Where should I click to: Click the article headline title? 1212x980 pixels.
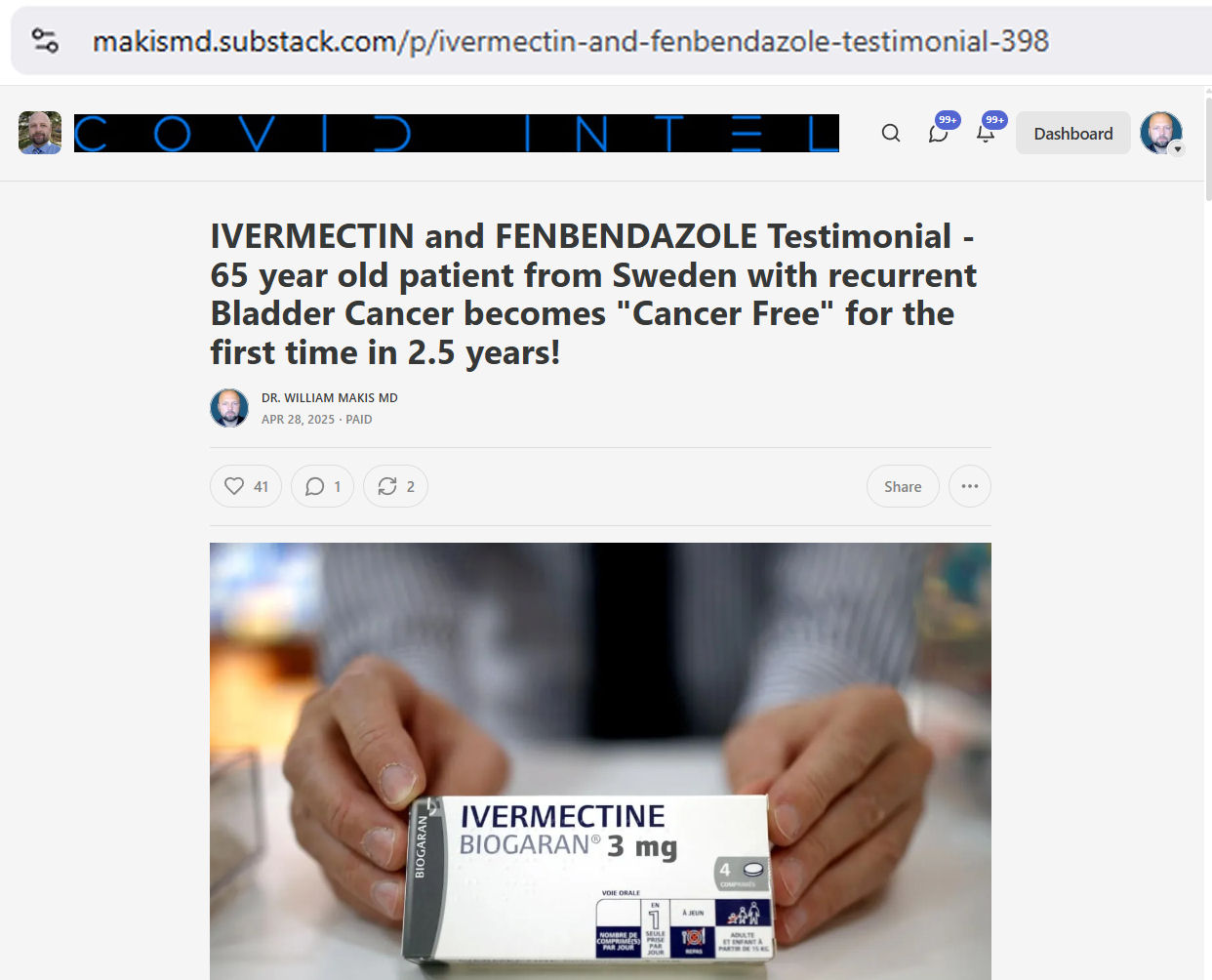tap(593, 294)
